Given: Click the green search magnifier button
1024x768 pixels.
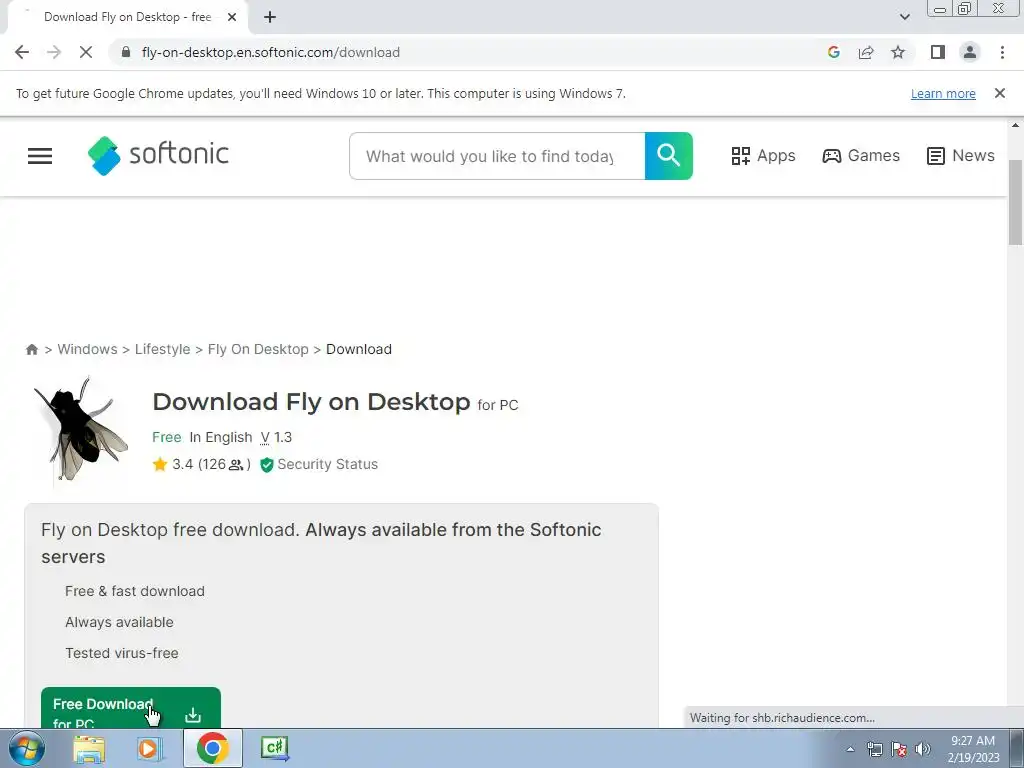Looking at the screenshot, I should click(x=669, y=156).
